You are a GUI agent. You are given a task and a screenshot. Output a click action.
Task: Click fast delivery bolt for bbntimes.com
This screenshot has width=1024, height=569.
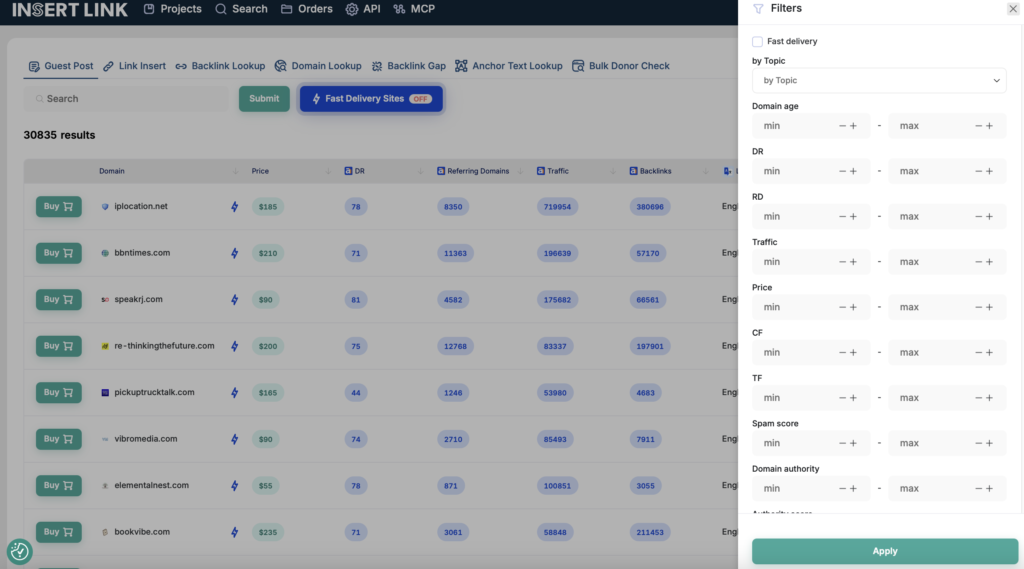click(234, 253)
